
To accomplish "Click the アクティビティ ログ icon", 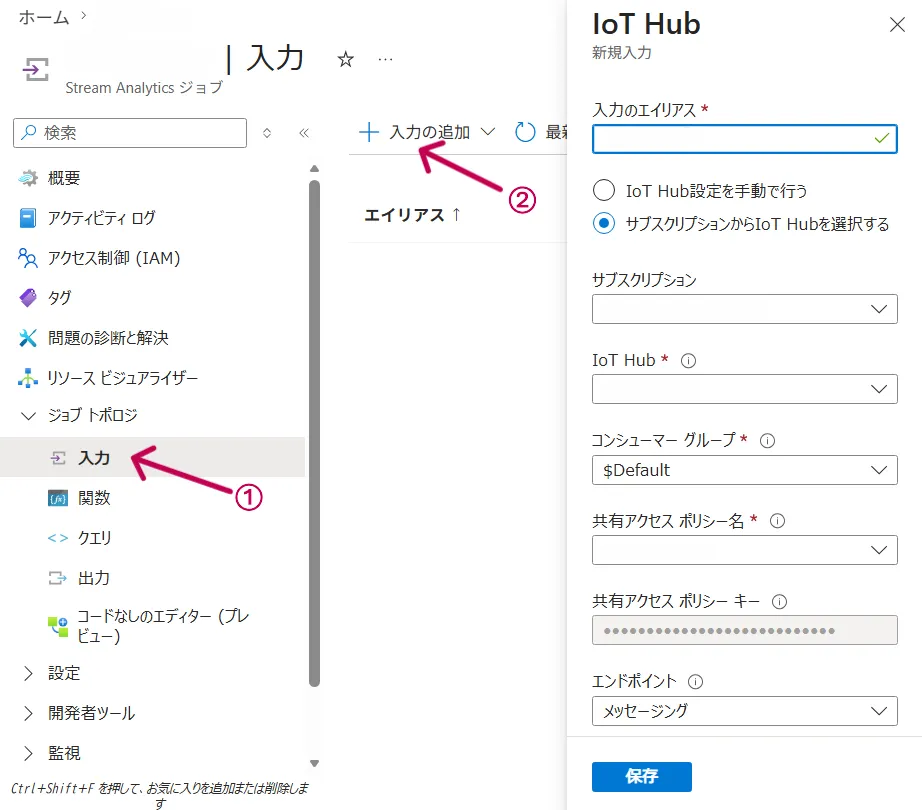I will tap(28, 217).
